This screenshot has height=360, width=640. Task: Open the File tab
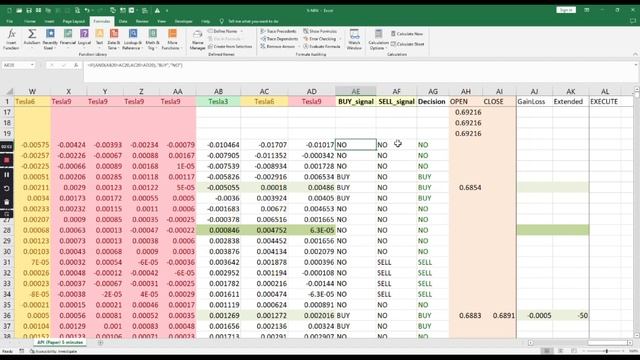(x=10, y=21)
